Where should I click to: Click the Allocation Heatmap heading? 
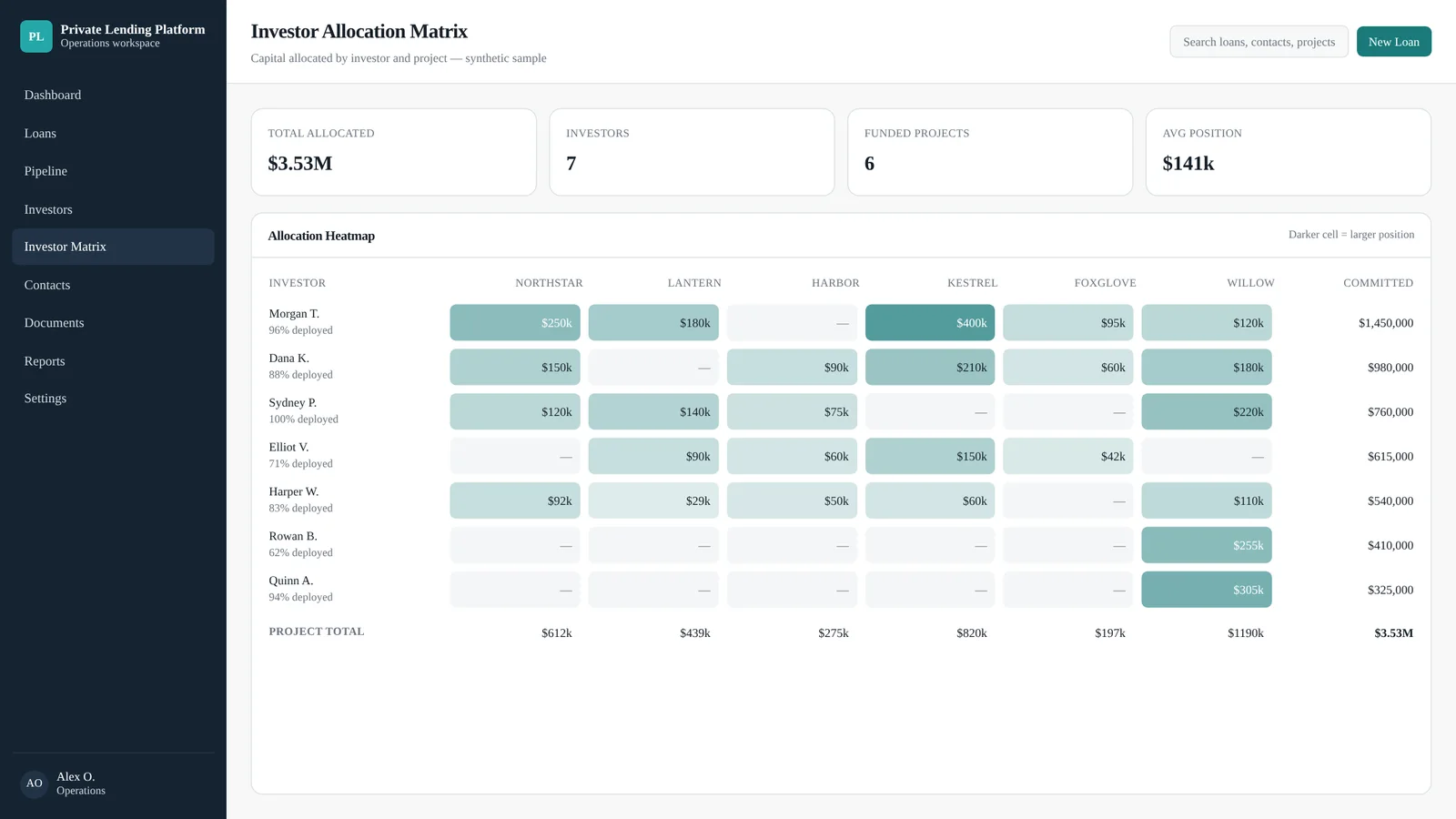[321, 236]
